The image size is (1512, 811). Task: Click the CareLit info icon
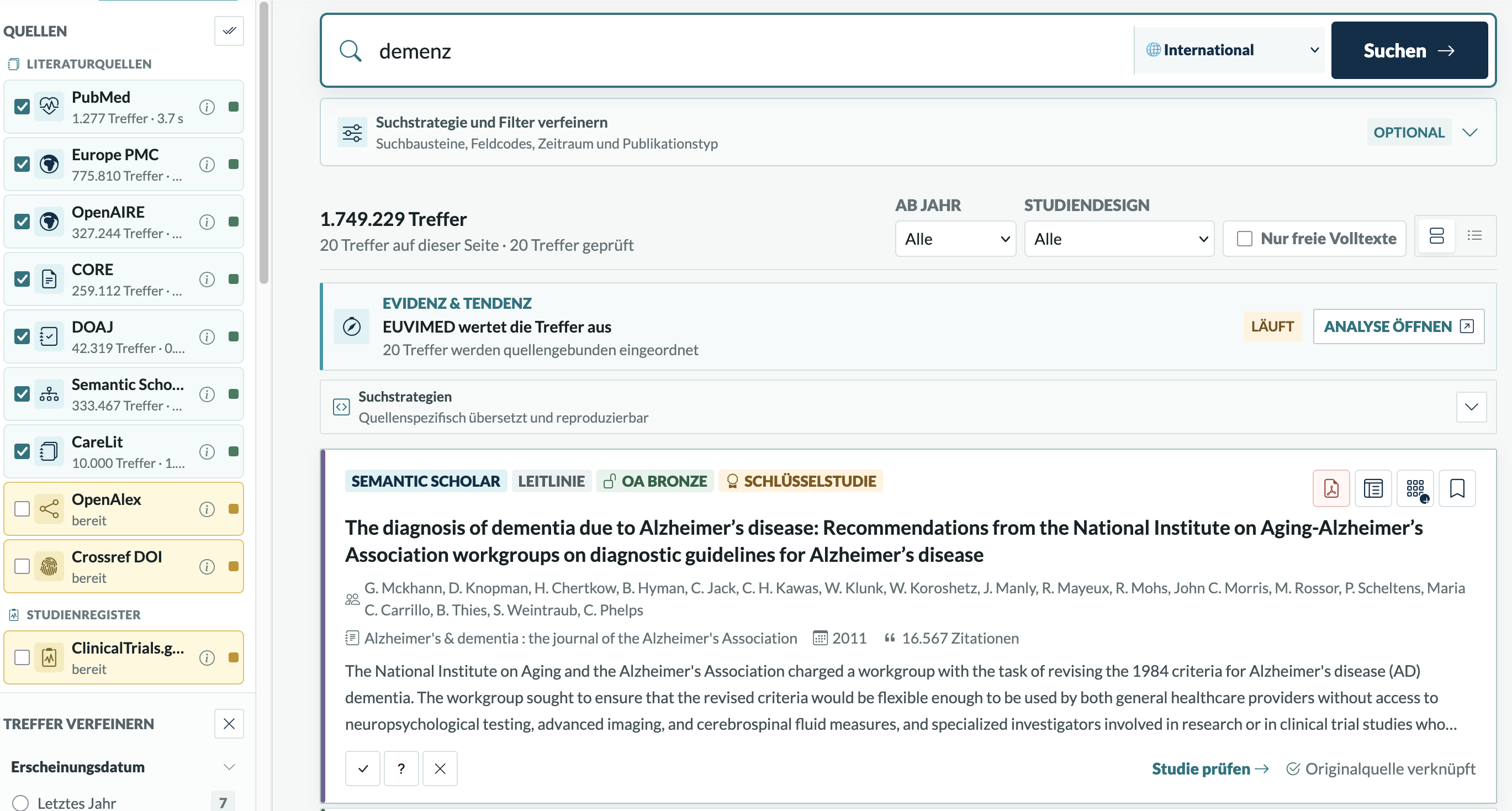207,451
